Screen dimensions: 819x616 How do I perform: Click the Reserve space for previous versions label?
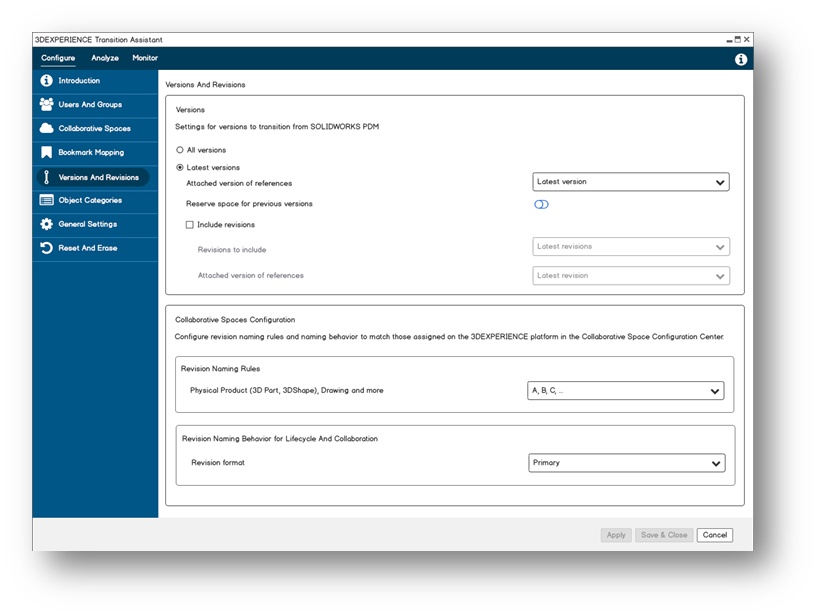coord(249,204)
